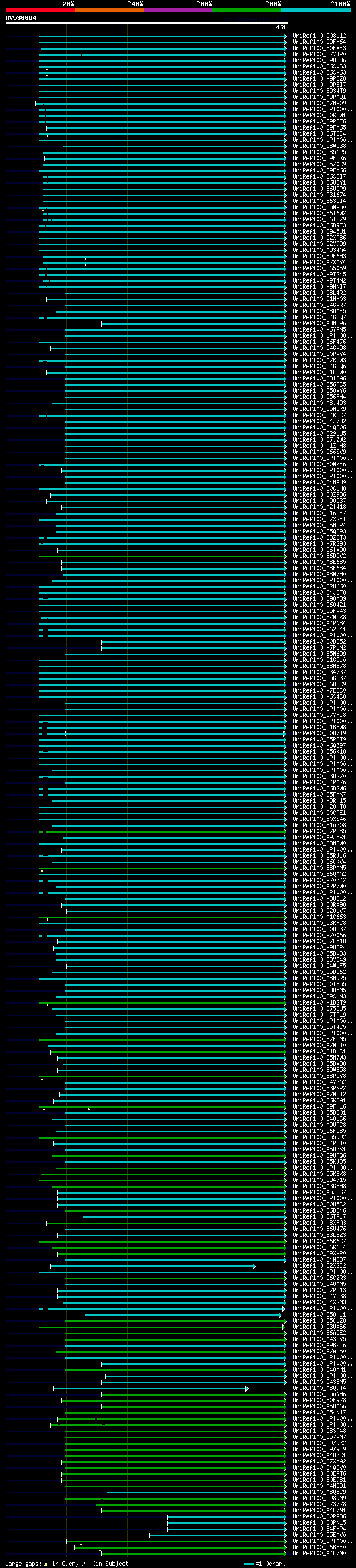
Task: Select the UniRef100_Q66SV9 label
Action: 319,452
